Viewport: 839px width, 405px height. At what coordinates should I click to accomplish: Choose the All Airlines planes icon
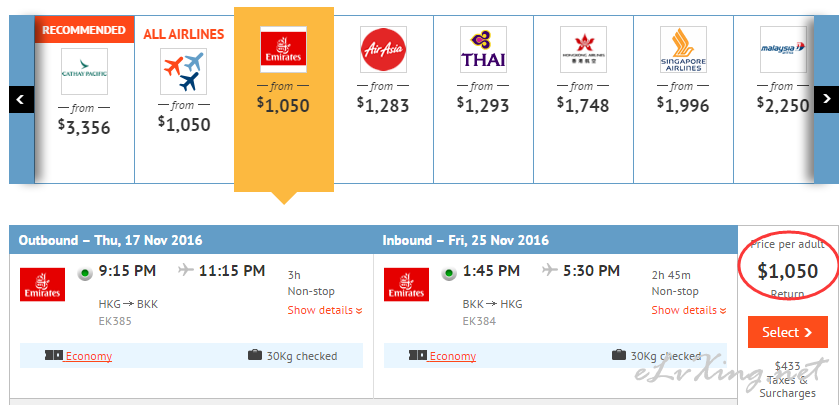184,71
